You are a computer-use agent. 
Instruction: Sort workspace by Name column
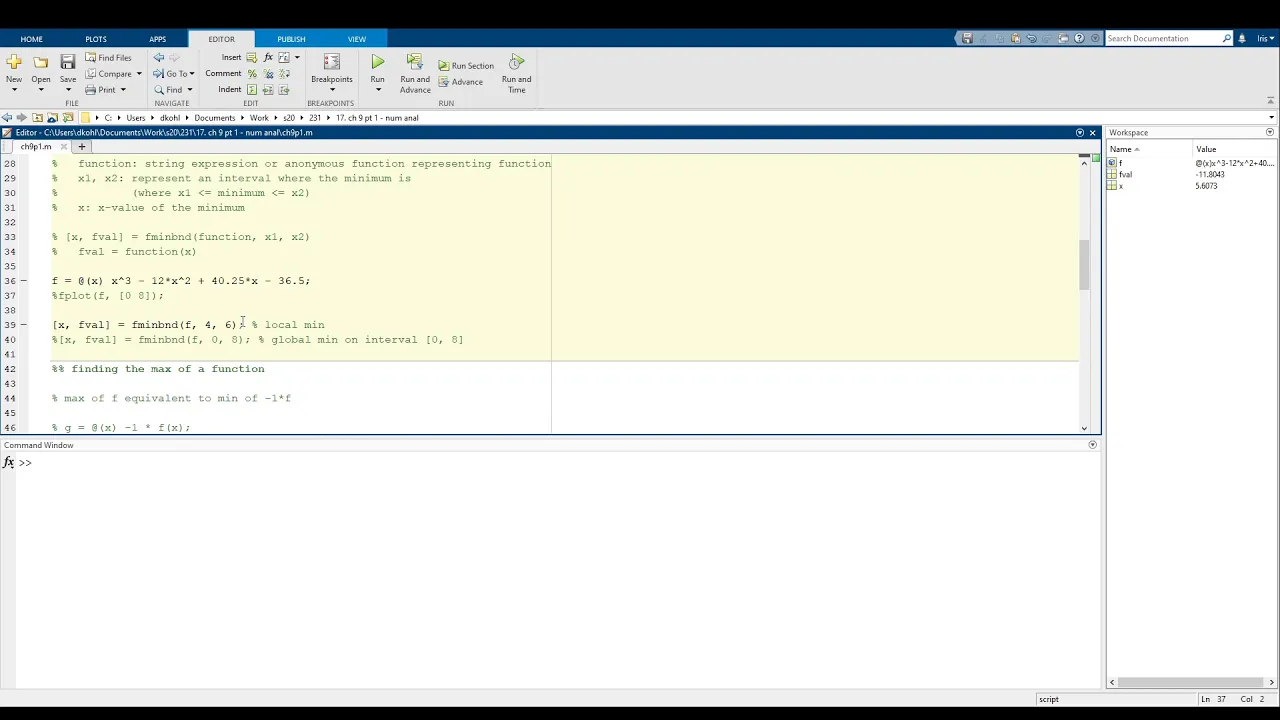[1150, 149]
